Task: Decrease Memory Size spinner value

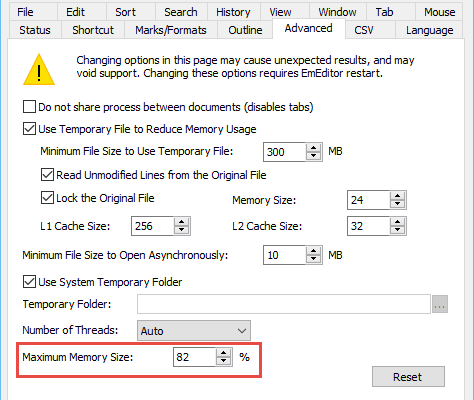Action: coord(397,204)
